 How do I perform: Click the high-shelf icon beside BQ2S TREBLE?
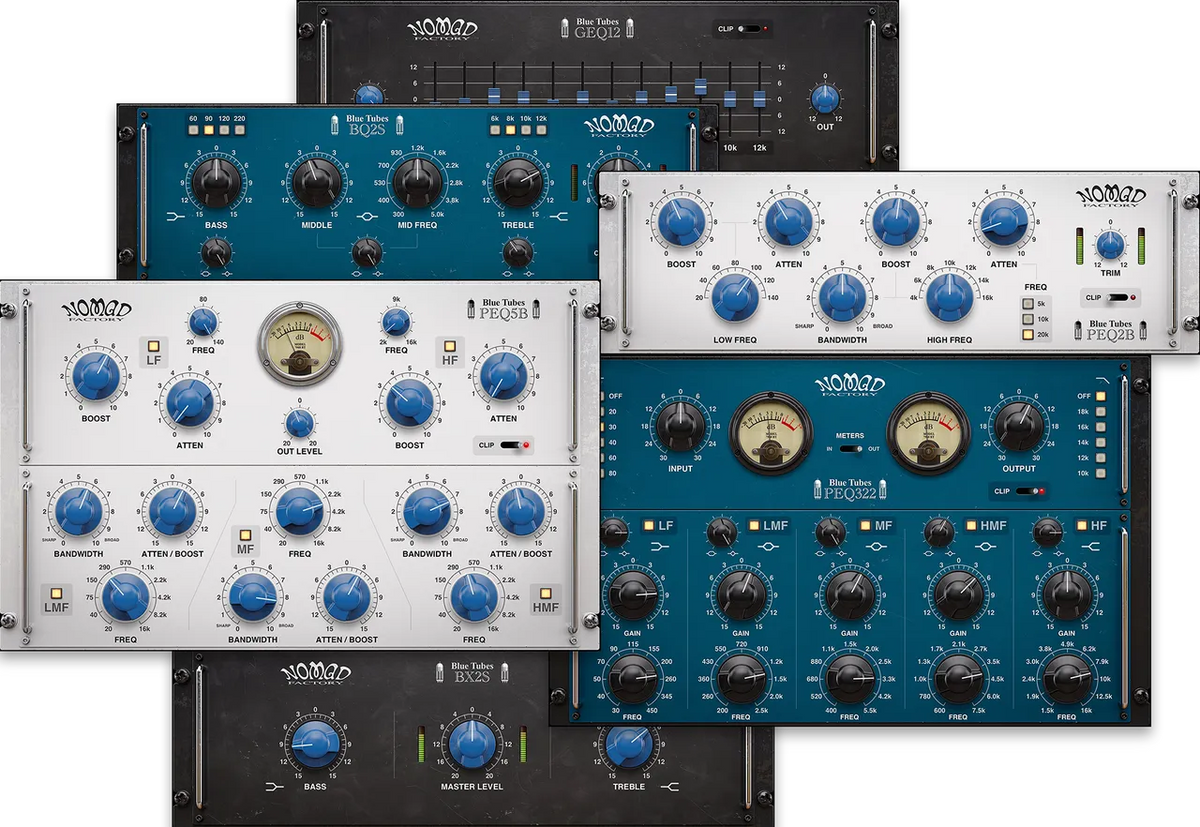[x=560, y=214]
